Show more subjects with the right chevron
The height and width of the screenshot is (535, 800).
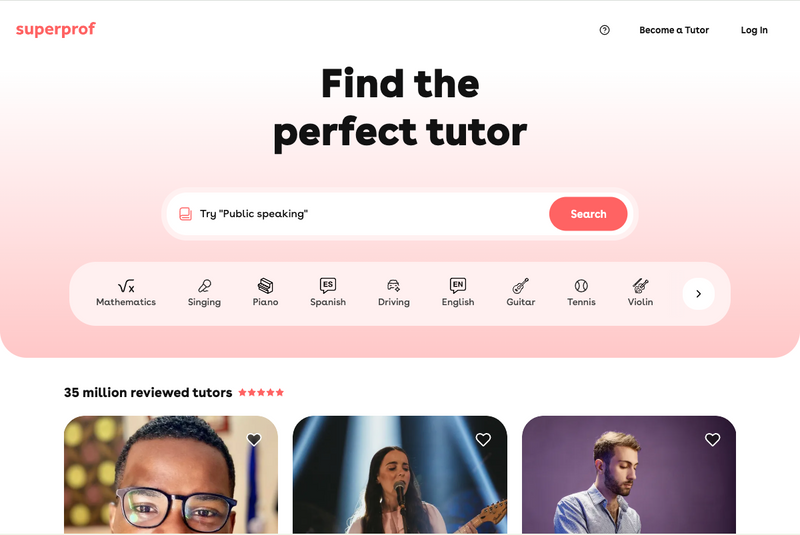[x=698, y=294]
